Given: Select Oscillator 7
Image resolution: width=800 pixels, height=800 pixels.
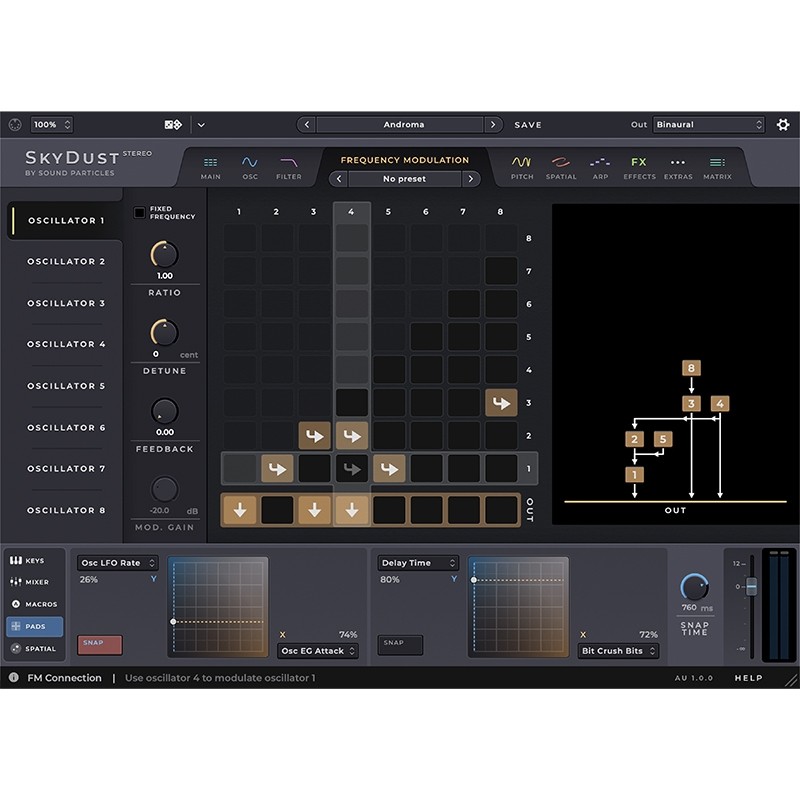Looking at the screenshot, I should (65, 468).
